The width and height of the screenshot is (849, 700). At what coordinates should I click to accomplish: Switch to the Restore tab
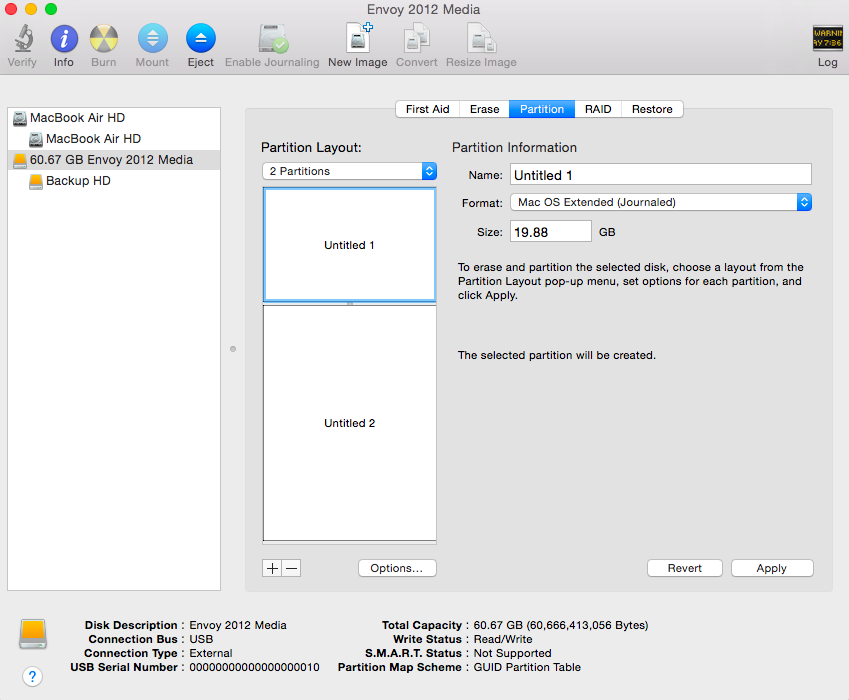[x=652, y=109]
